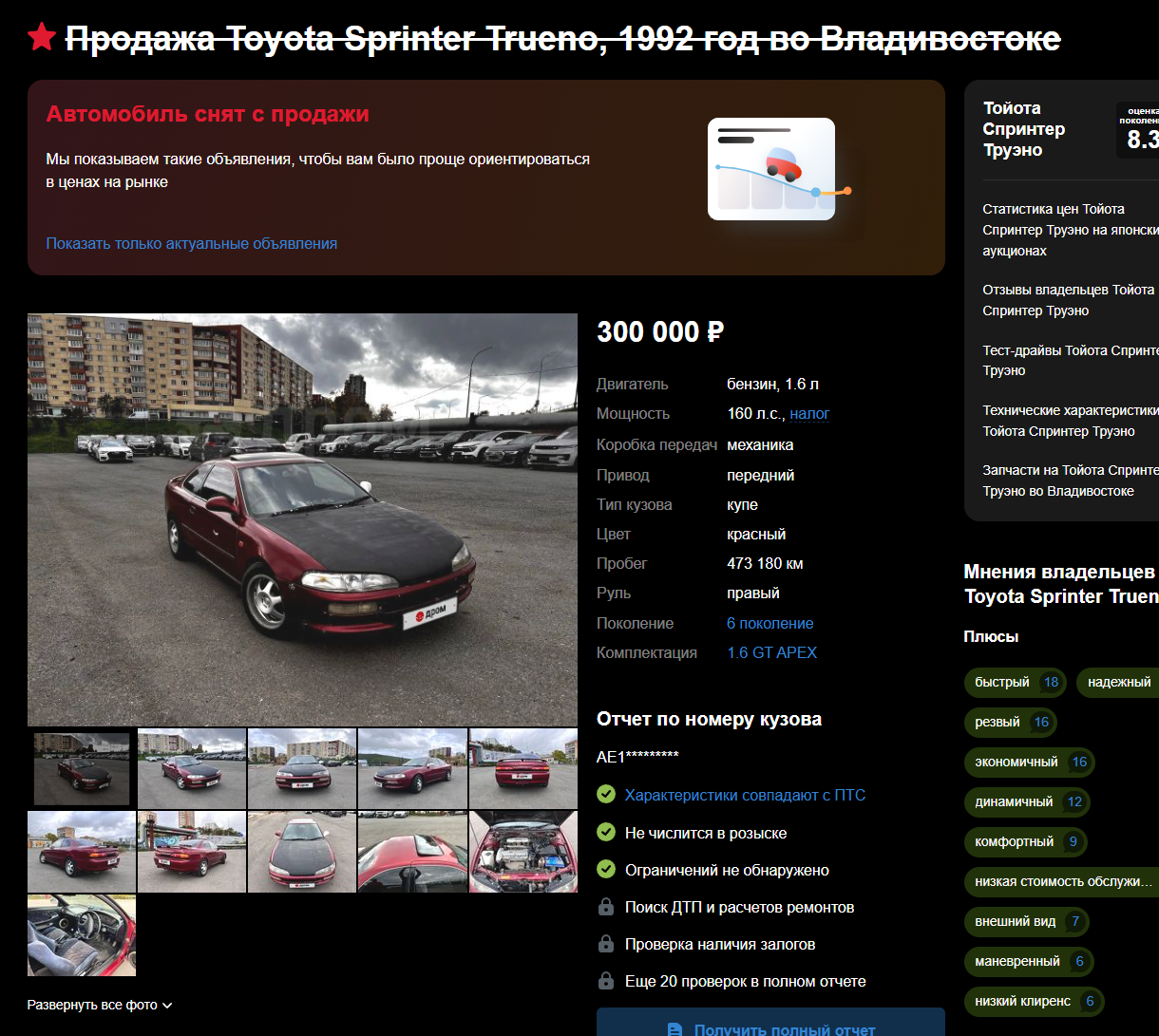
Task: Select the динамичный 12 tag
Action: [x=1027, y=801]
